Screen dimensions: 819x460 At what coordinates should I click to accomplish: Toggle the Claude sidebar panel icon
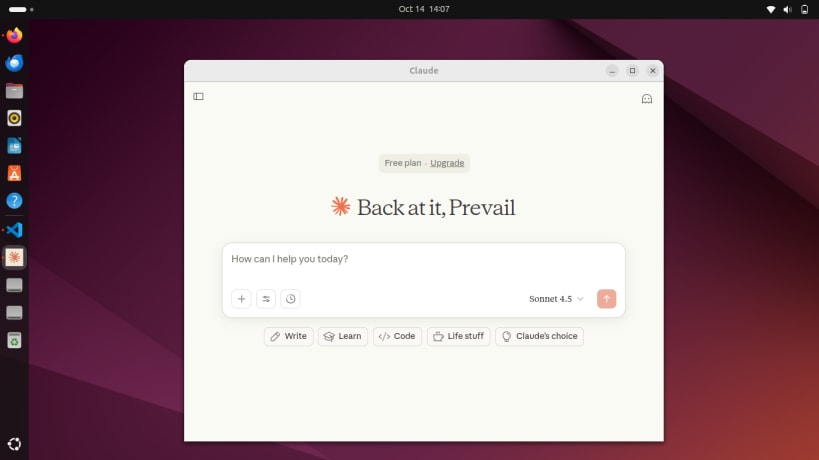(198, 96)
